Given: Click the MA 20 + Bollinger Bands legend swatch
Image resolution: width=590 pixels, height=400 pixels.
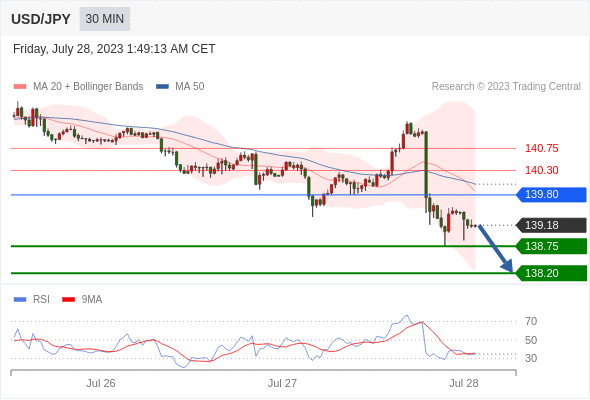Looking at the screenshot, I should click(x=20, y=87).
